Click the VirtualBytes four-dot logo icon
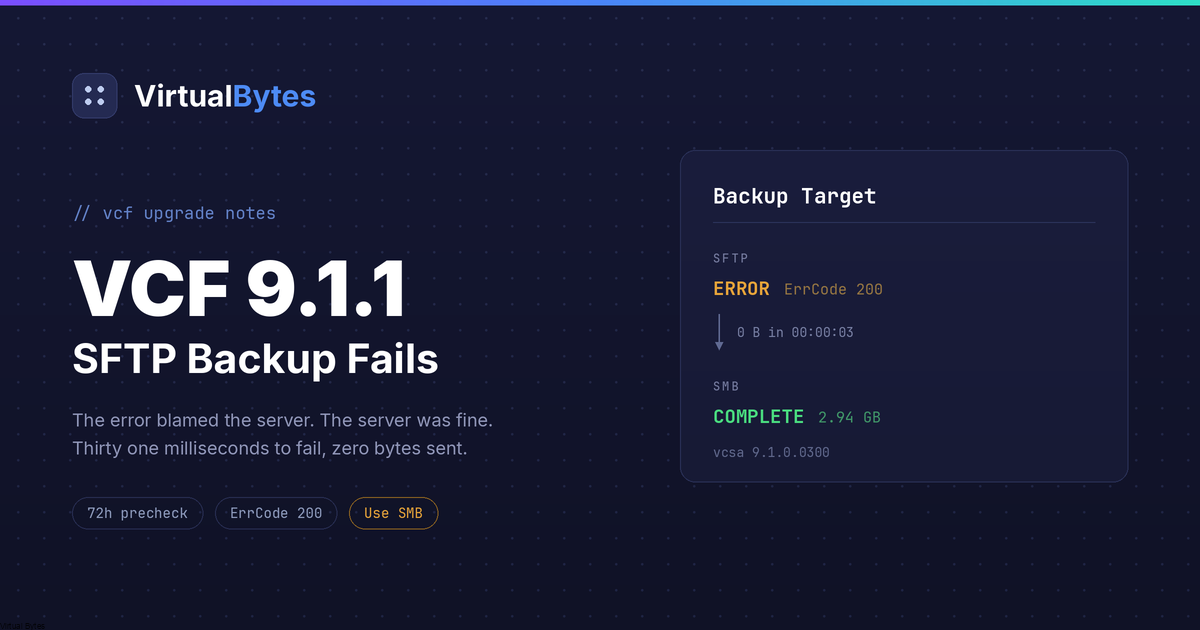1200x630 pixels. (95, 96)
